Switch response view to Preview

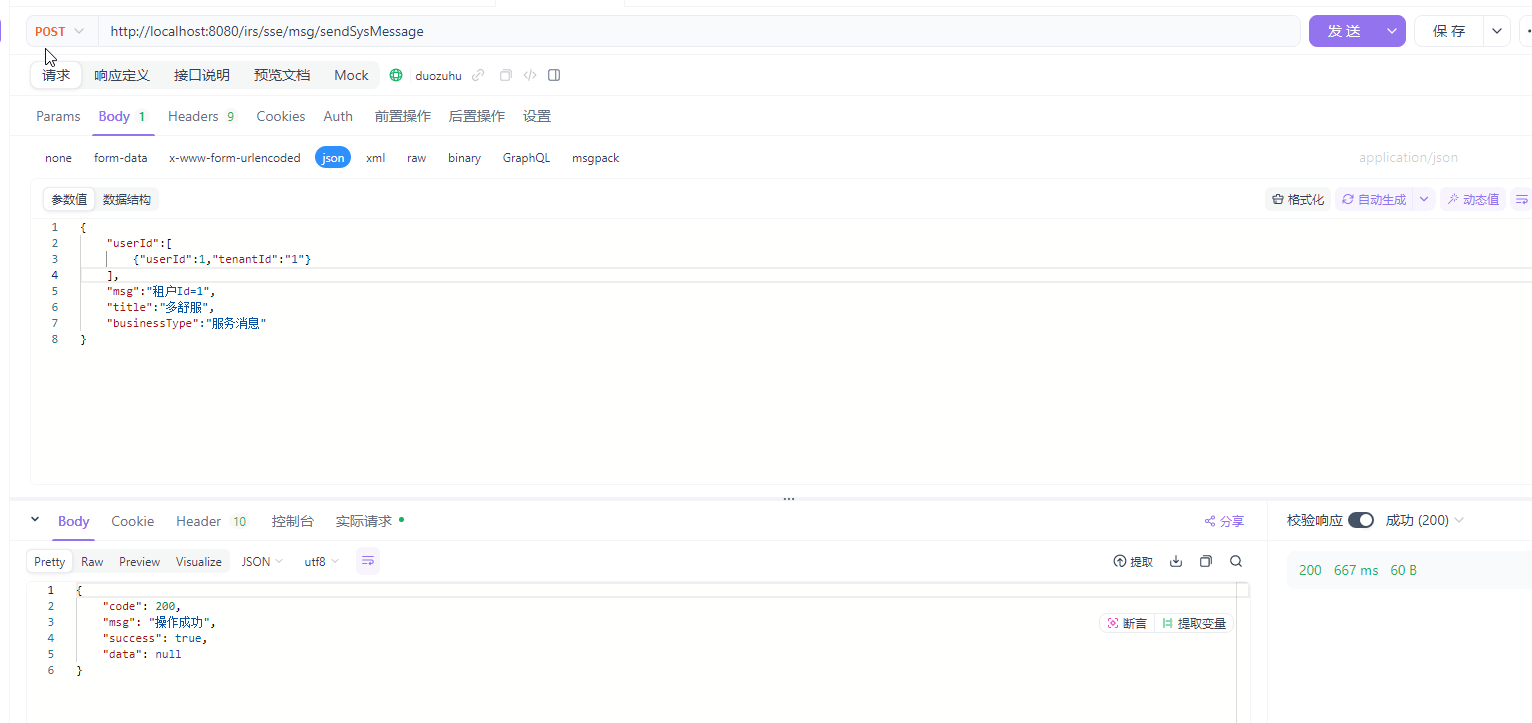(140, 562)
